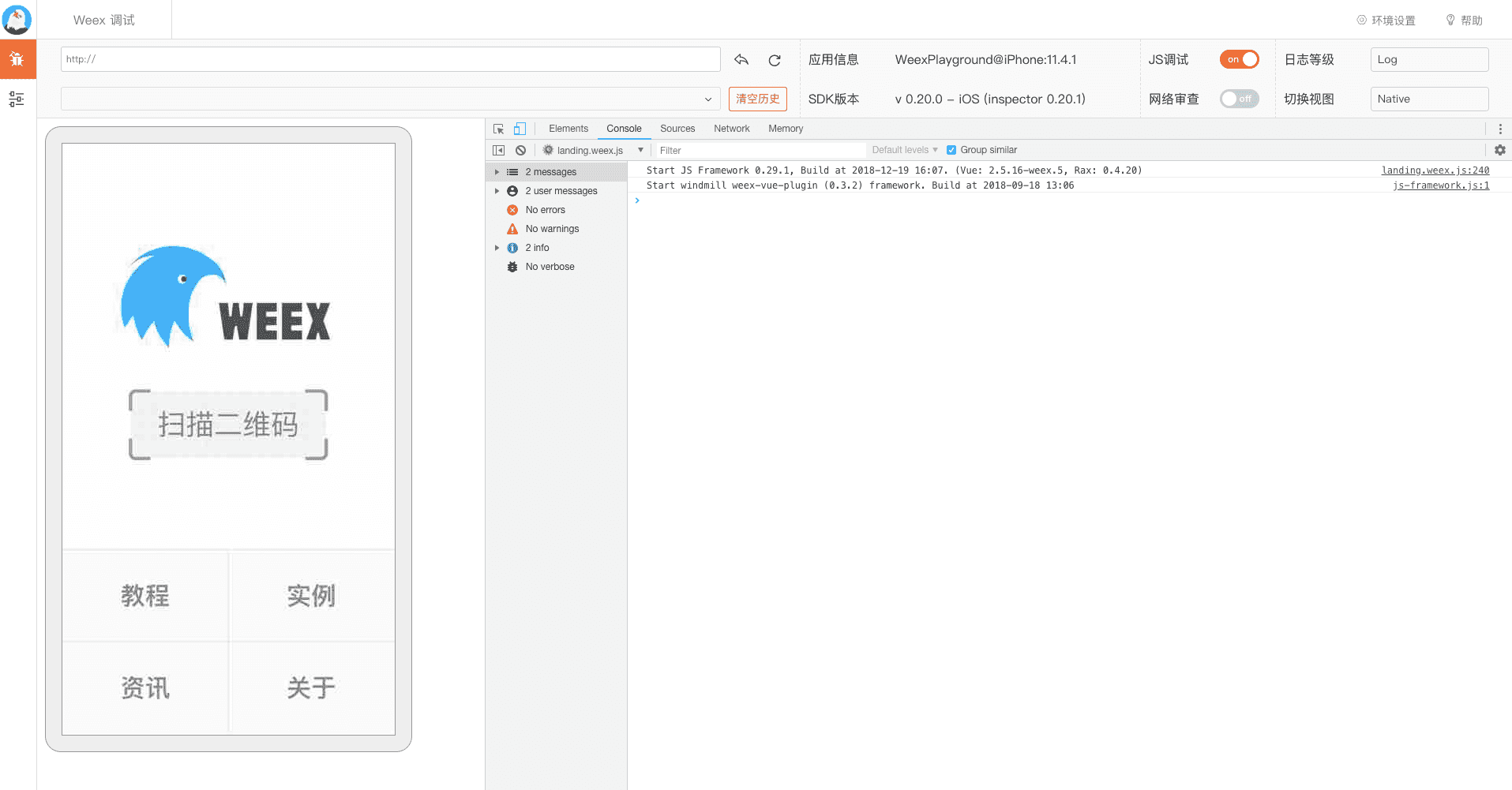The width and height of the screenshot is (1512, 790).
Task: Open Default levels dropdown
Action: coord(905,150)
